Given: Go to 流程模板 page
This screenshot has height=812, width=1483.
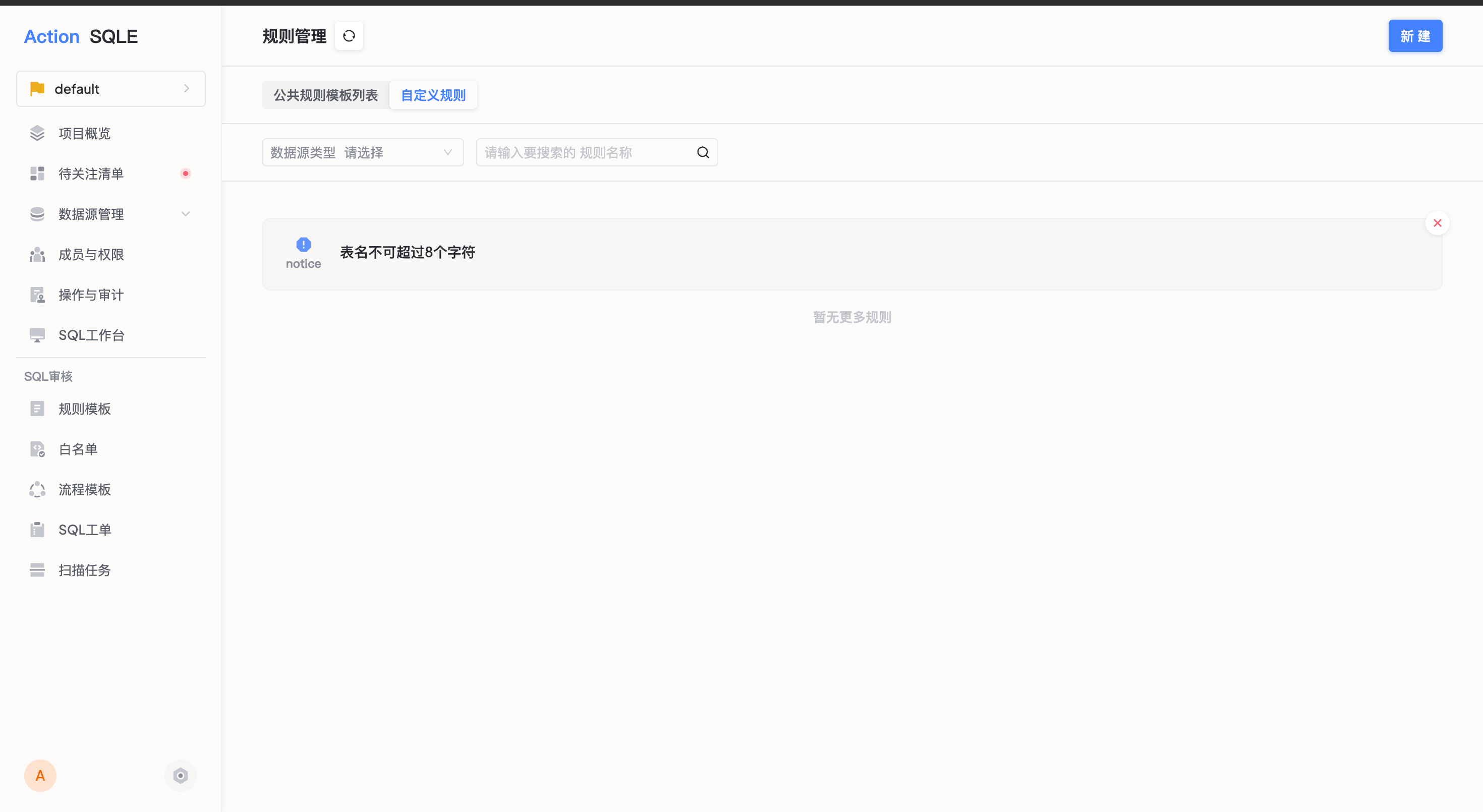Looking at the screenshot, I should pos(111,489).
